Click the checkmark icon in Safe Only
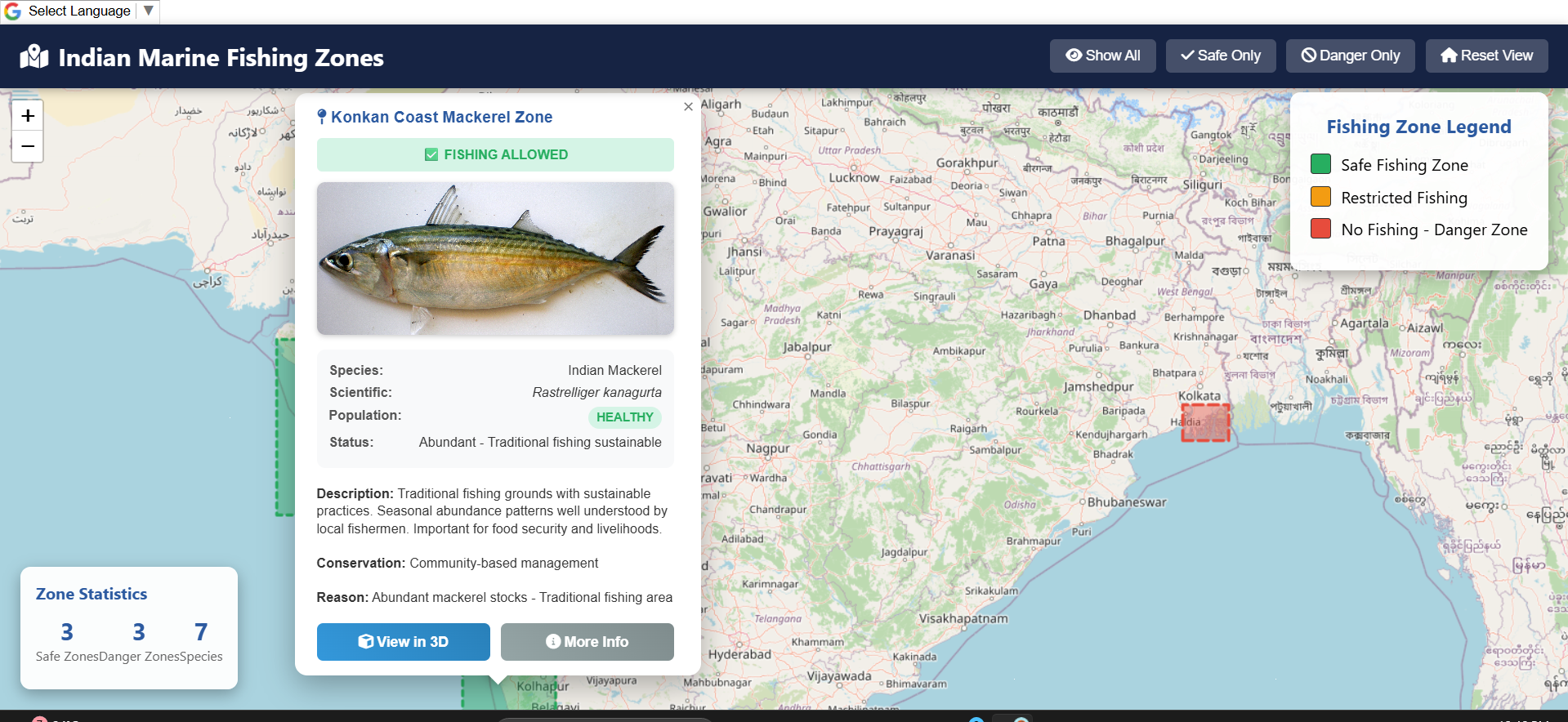Viewport: 1568px width, 722px height. click(1187, 56)
